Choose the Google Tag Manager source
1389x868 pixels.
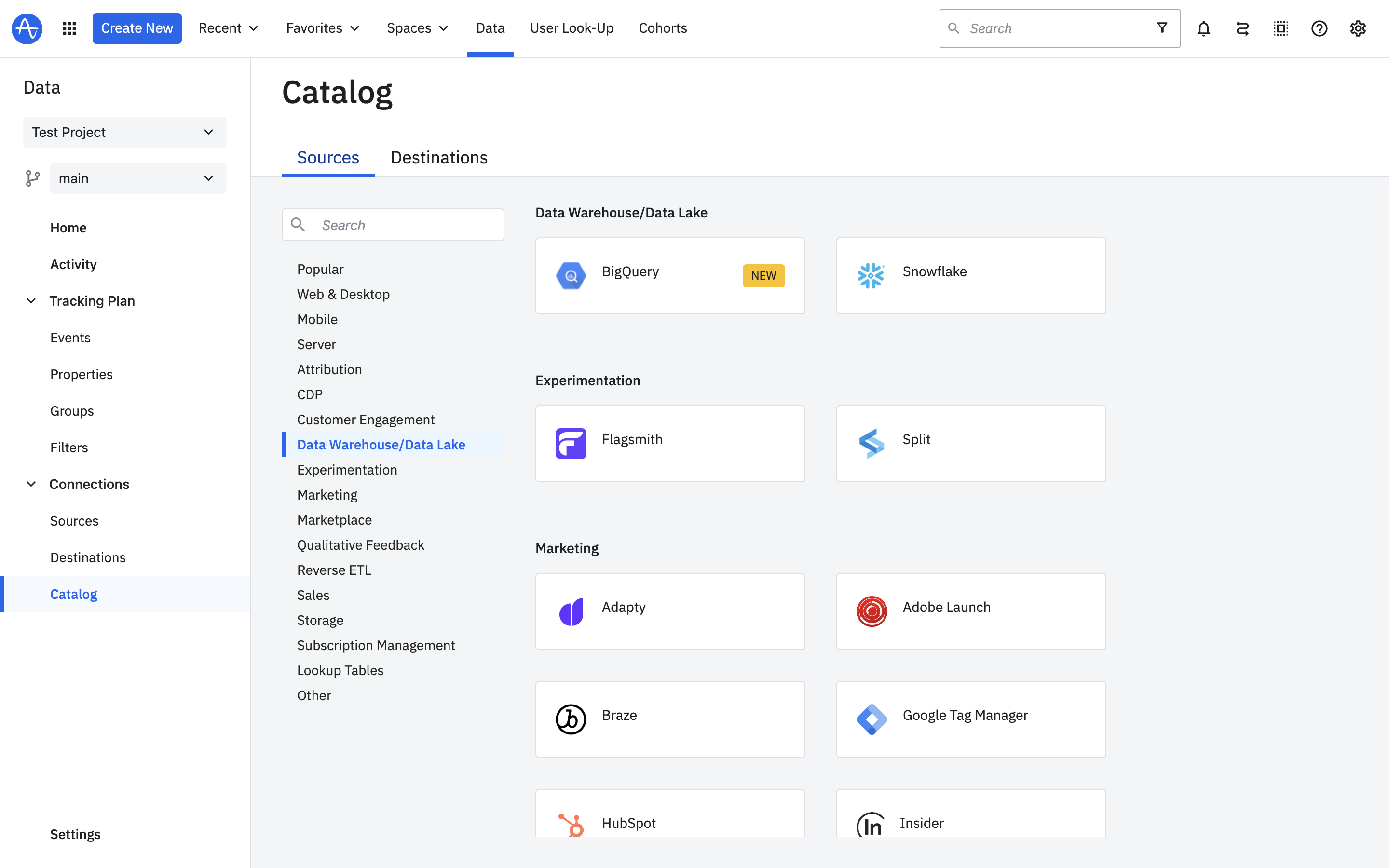pos(970,719)
